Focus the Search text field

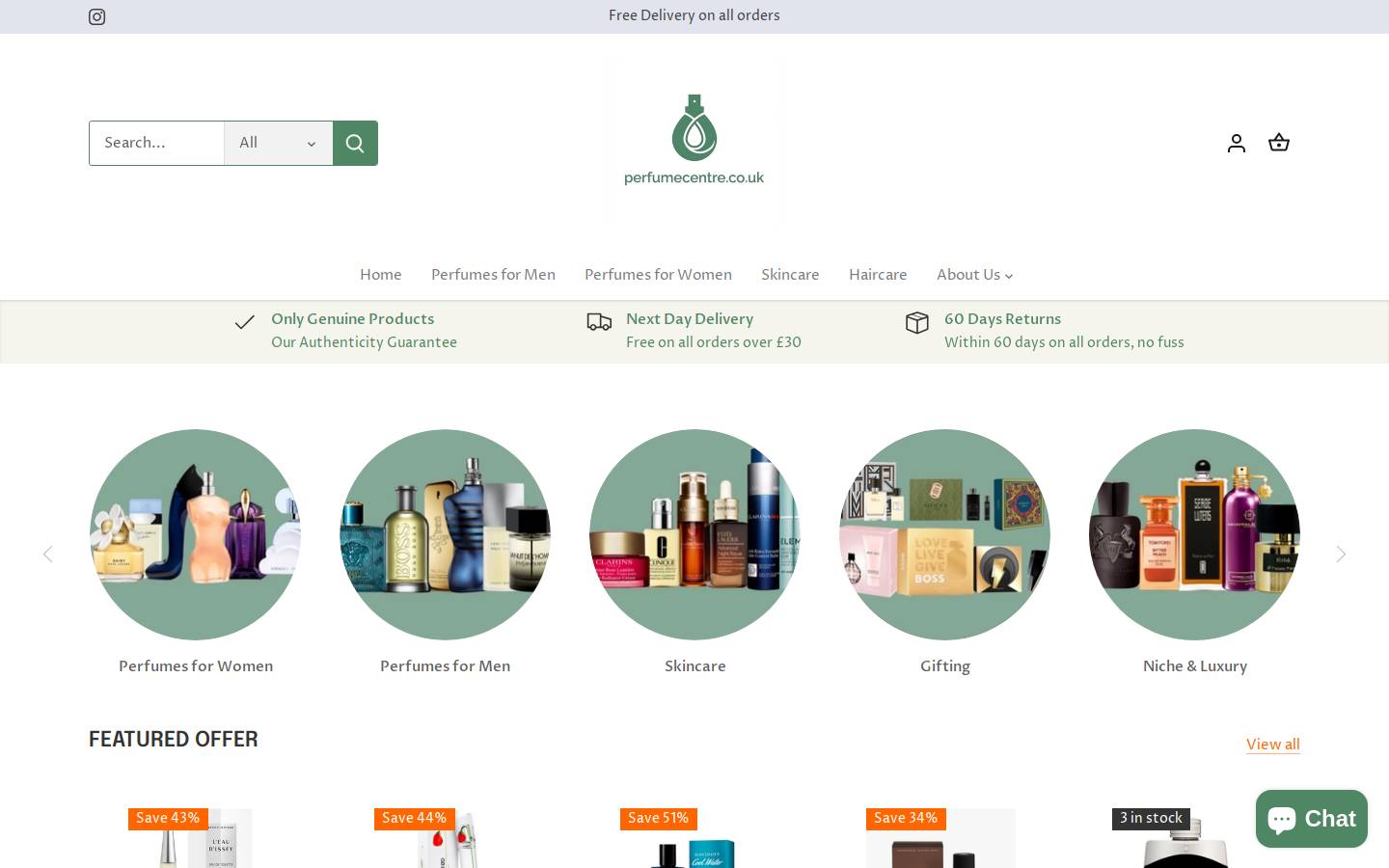click(x=157, y=143)
